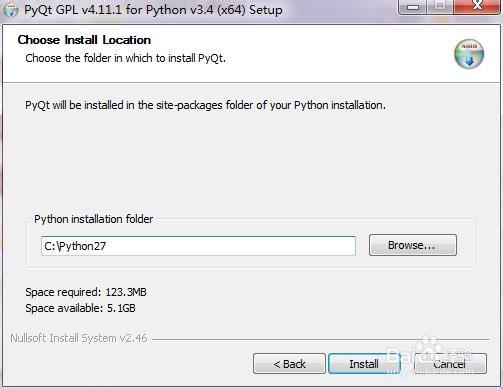Click the Nullsoft Install System v2.46 label
This screenshot has width=503, height=389.
pyautogui.click(x=79, y=338)
